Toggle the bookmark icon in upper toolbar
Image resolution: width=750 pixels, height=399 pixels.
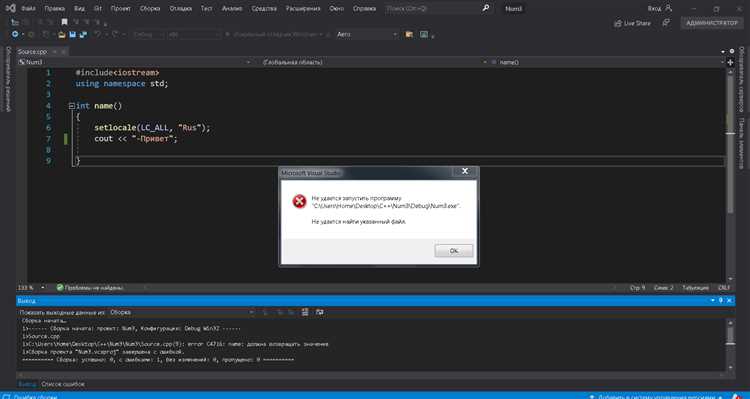pos(64,22)
